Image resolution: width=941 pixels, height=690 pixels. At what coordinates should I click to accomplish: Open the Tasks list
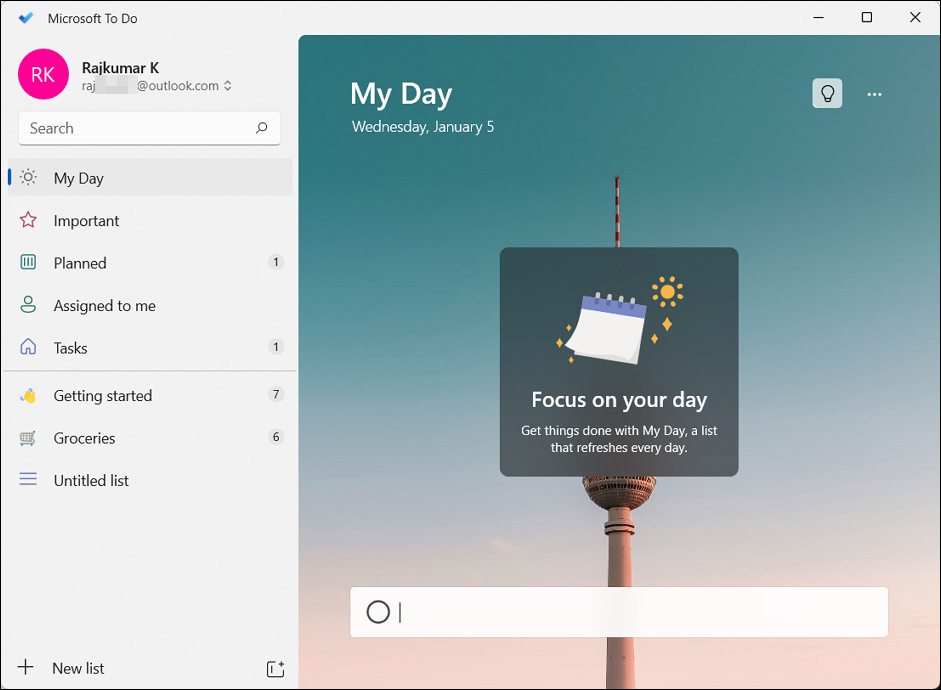click(x=150, y=347)
